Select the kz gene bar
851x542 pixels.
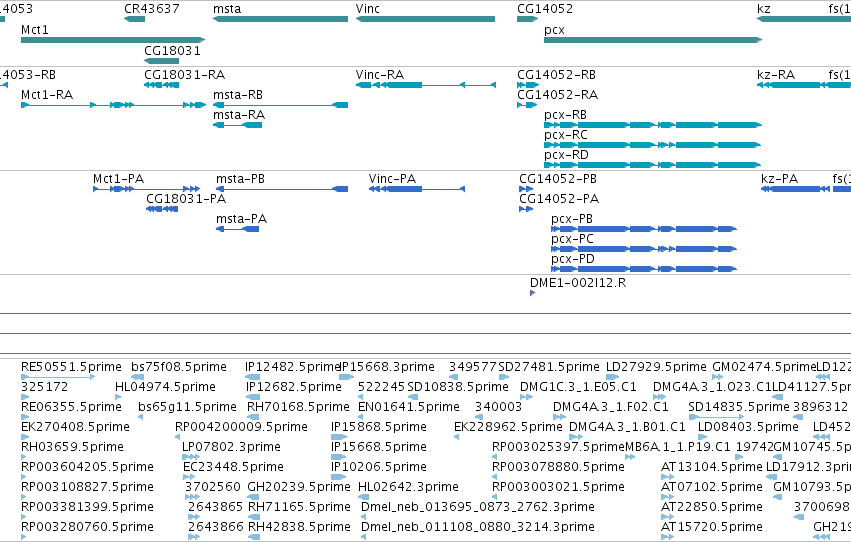804,19
